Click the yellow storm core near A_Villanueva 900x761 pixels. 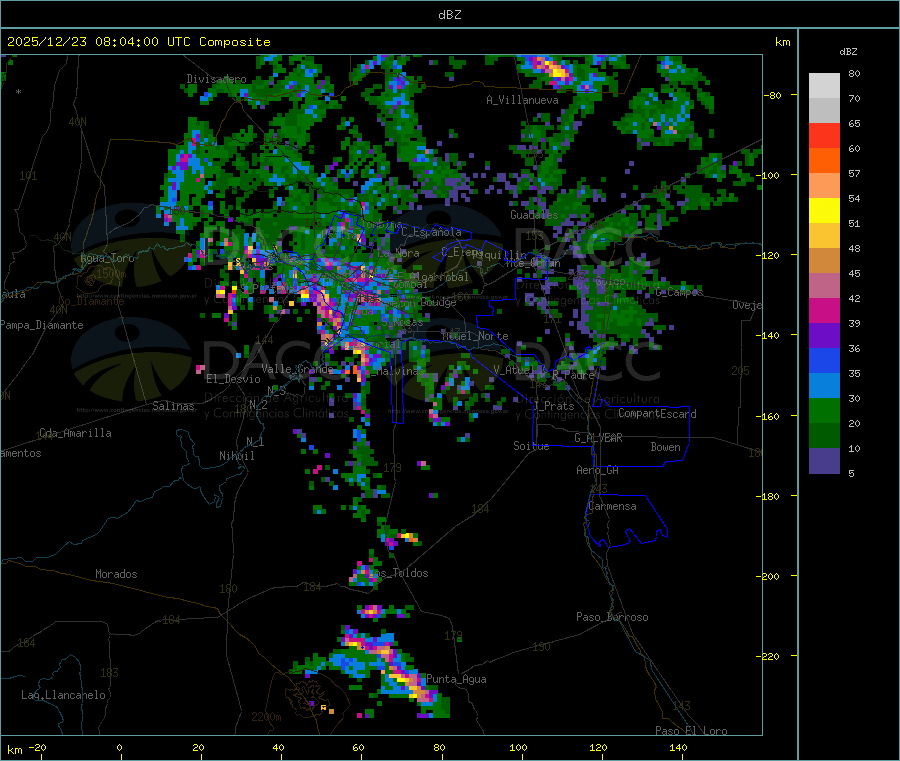point(554,71)
